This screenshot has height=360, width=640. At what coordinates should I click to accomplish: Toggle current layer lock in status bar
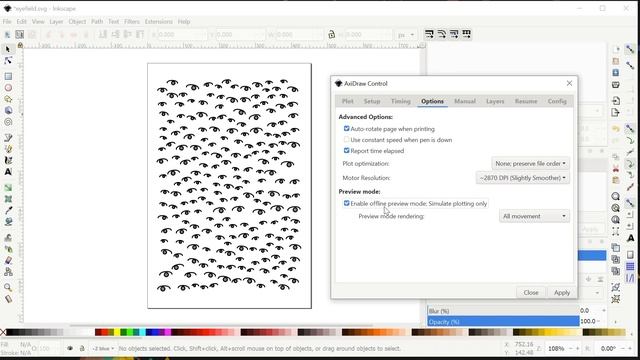(82, 349)
